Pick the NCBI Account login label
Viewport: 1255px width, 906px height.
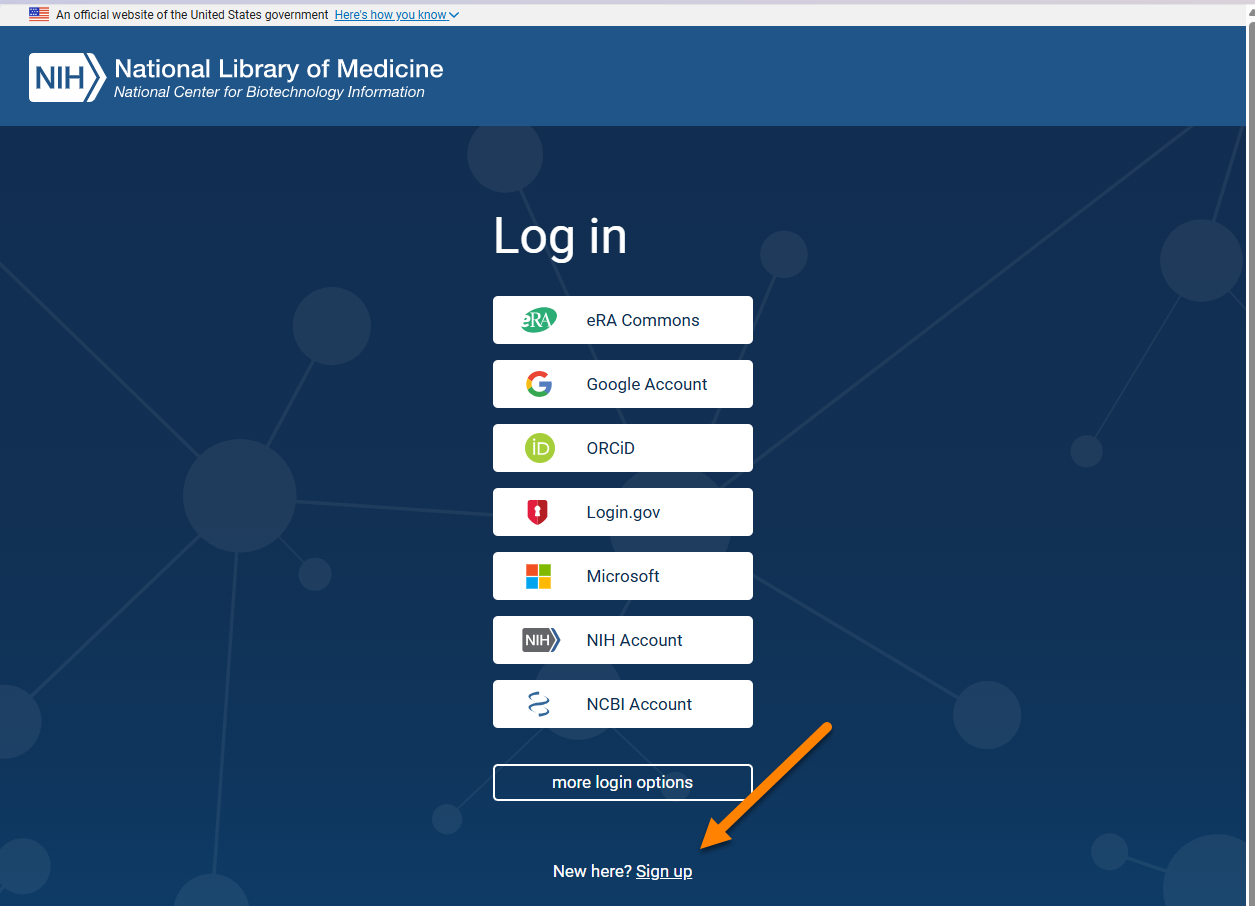(639, 704)
